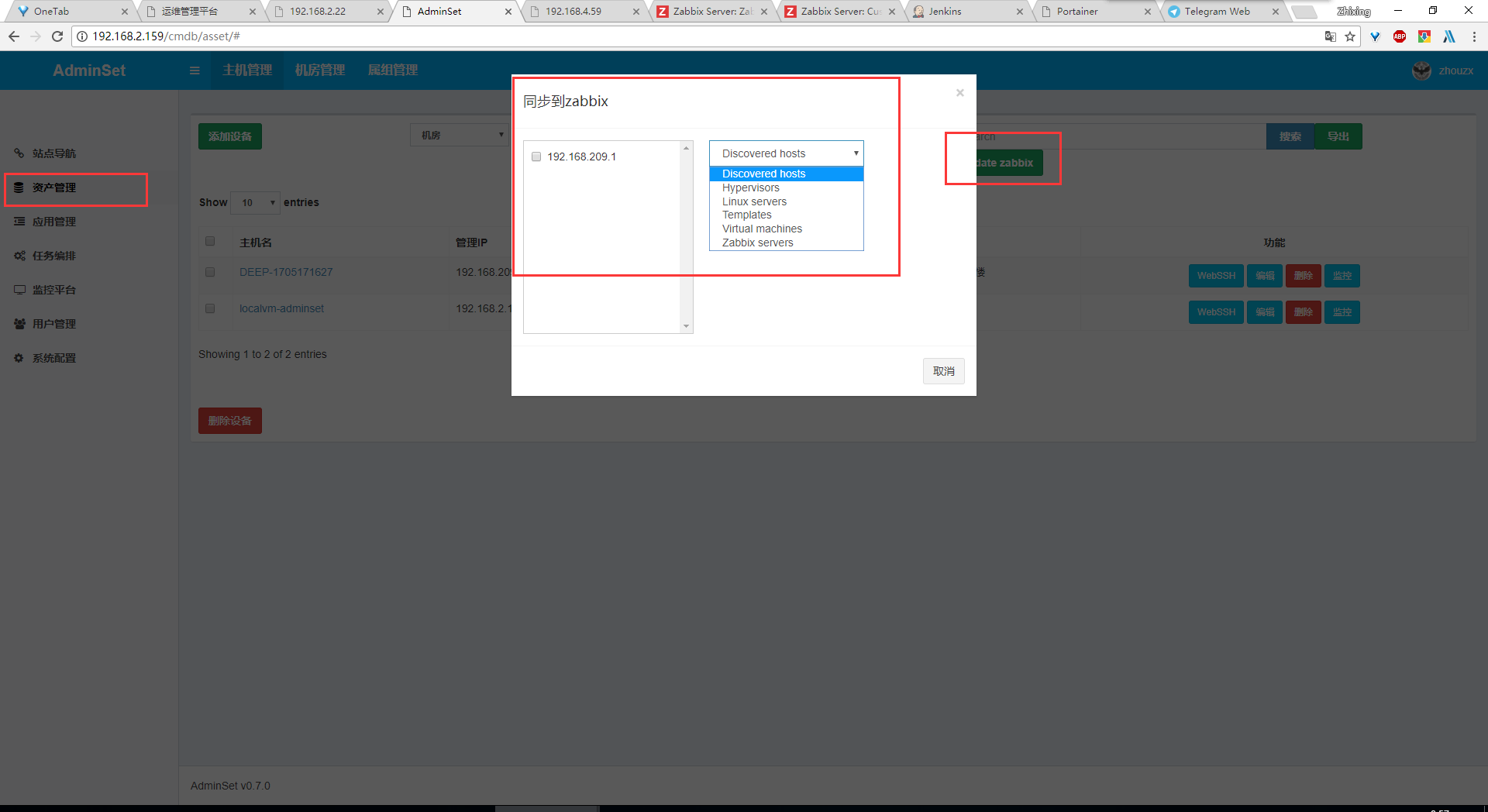Bookmark this page with the star icon
Image resolution: width=1488 pixels, height=812 pixels.
1350,36
